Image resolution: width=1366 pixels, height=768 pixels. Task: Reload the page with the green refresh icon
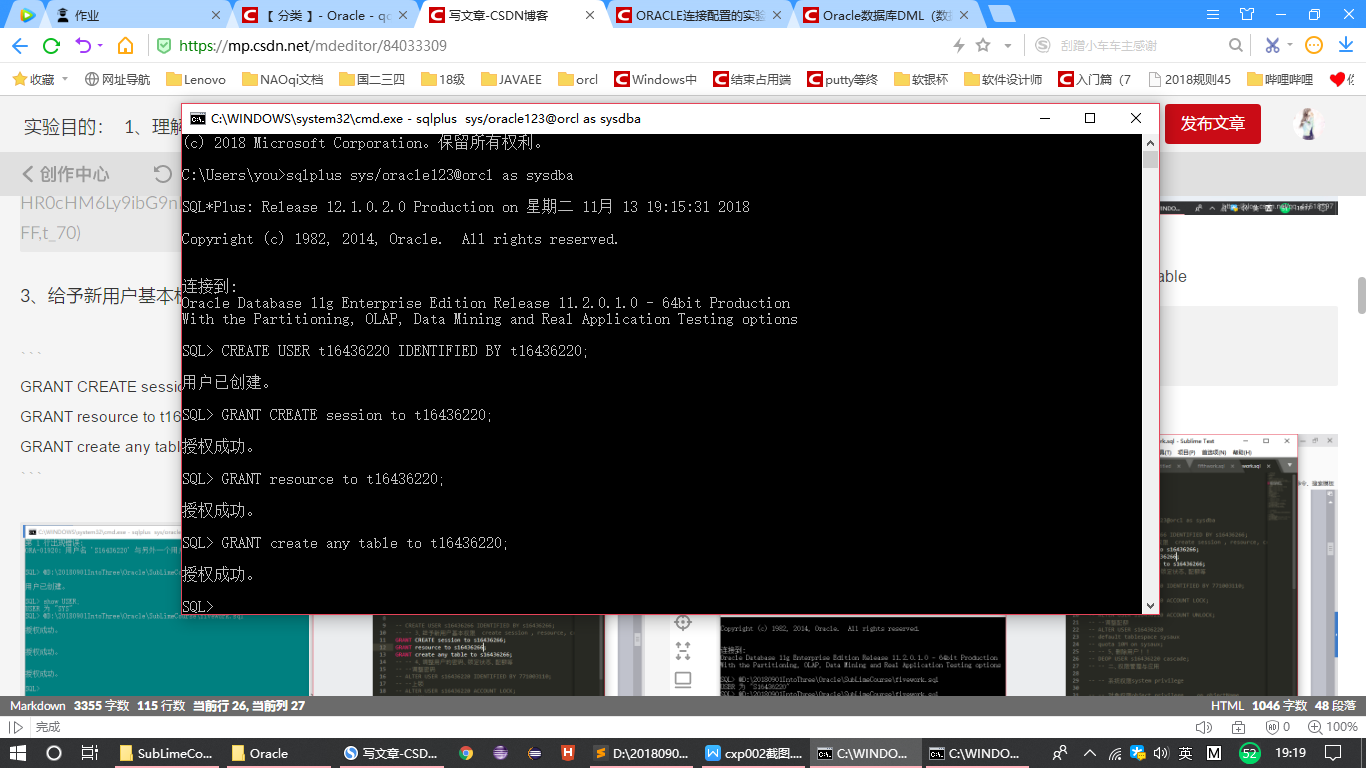tap(51, 46)
